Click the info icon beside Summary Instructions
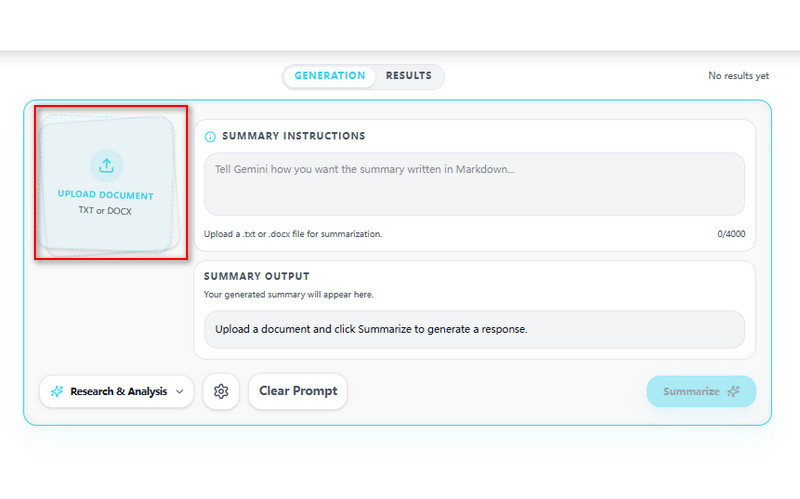 click(x=210, y=137)
